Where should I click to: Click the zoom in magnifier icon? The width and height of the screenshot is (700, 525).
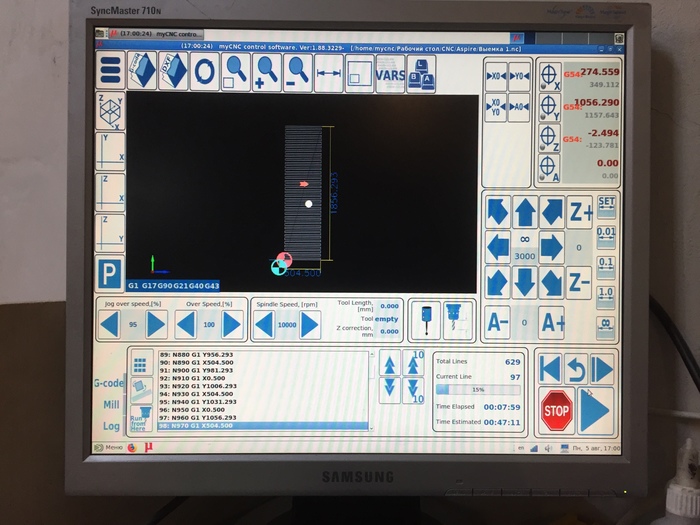pos(267,72)
